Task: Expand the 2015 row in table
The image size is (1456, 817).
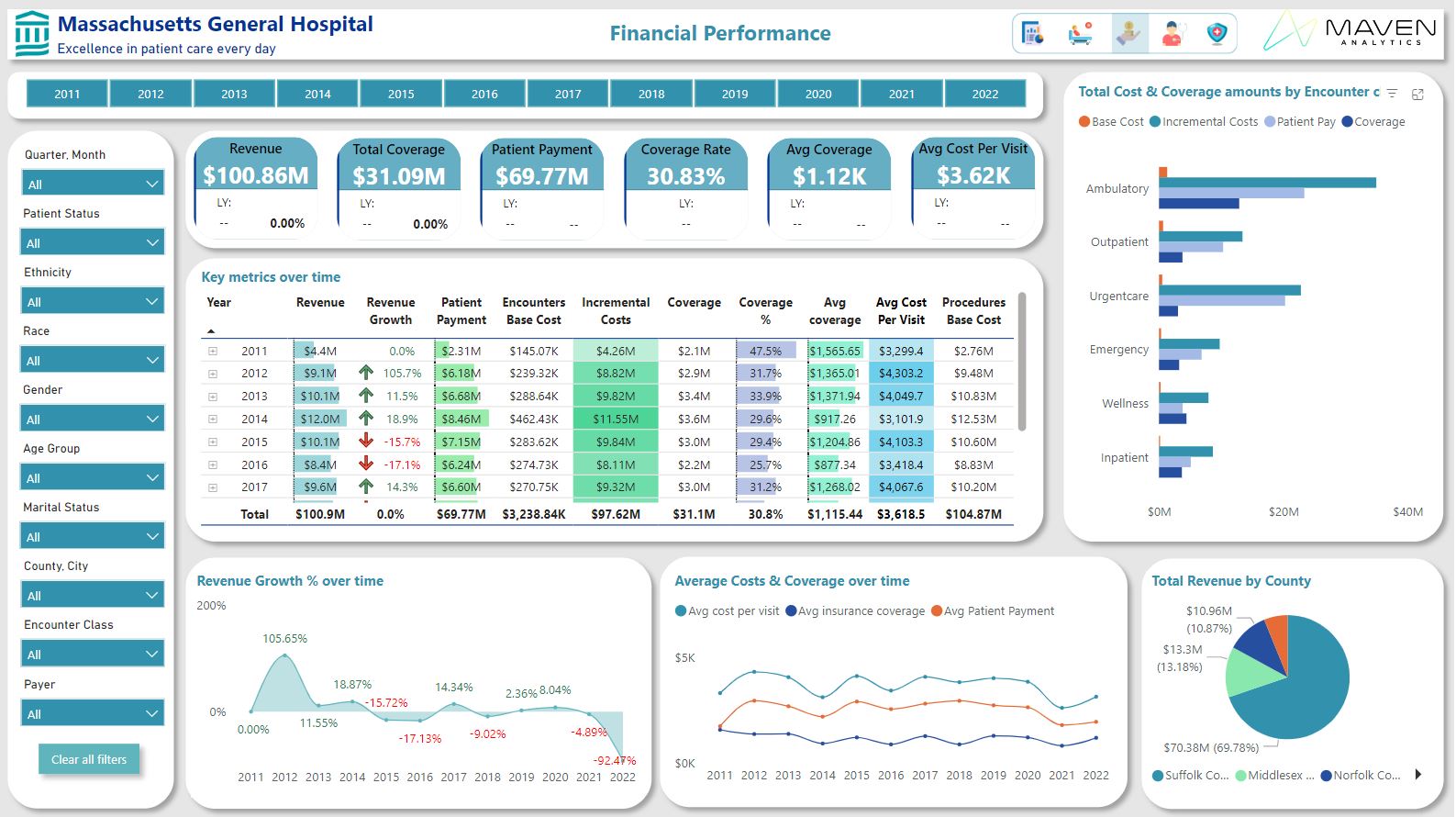Action: pos(213,442)
